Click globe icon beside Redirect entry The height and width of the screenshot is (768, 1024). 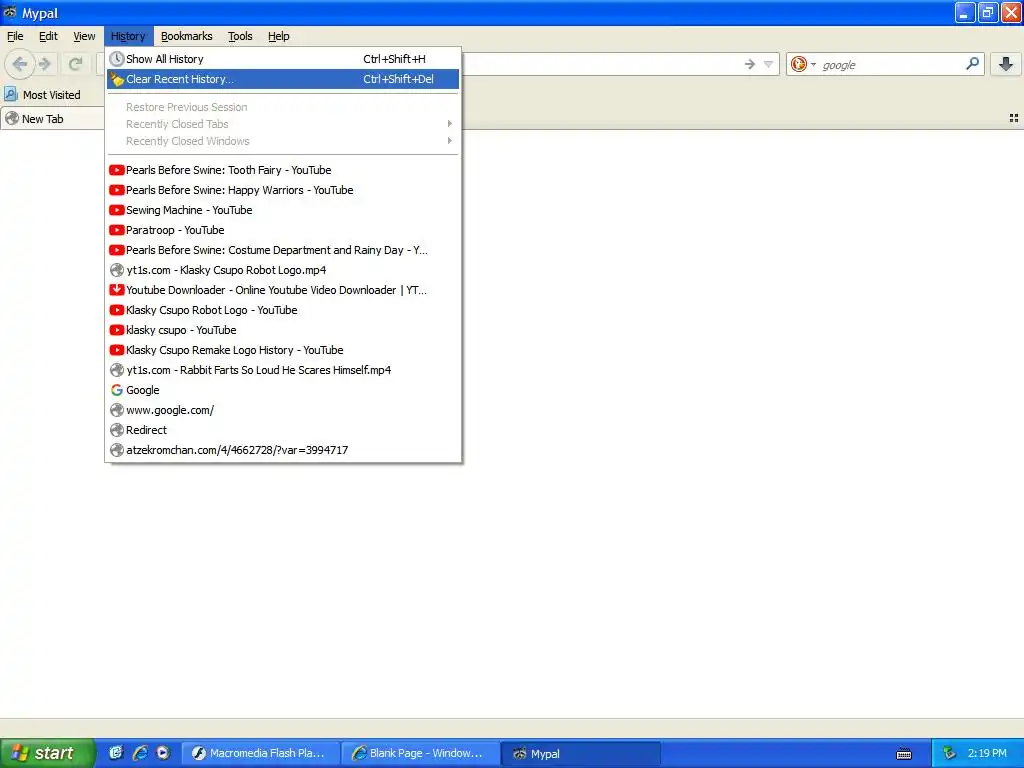pos(117,430)
